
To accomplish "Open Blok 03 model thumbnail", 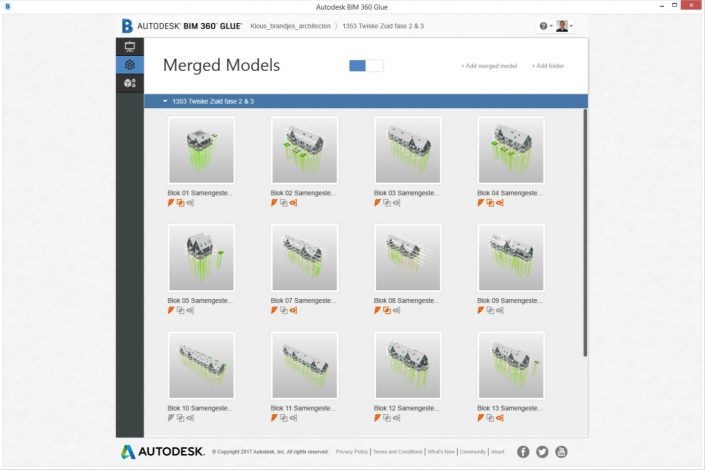I will click(408, 150).
